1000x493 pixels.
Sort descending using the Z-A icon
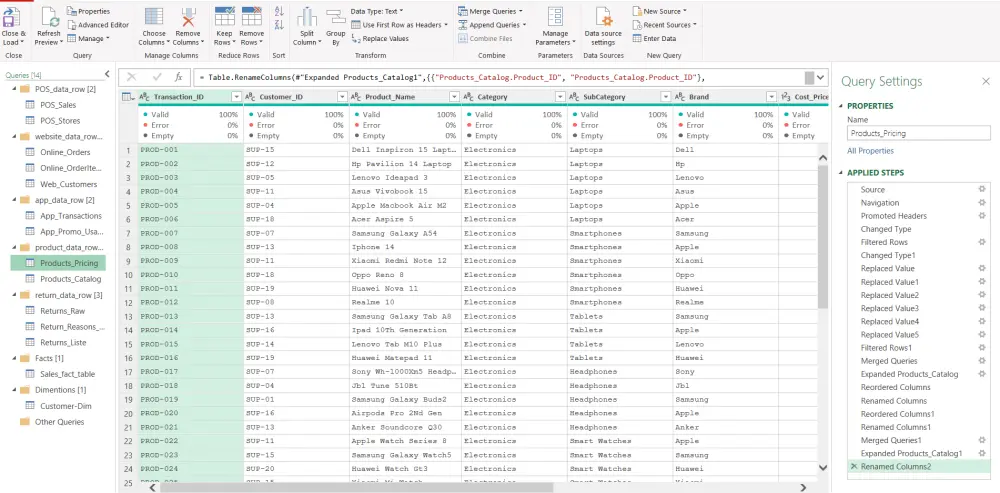pyautogui.click(x=279, y=25)
